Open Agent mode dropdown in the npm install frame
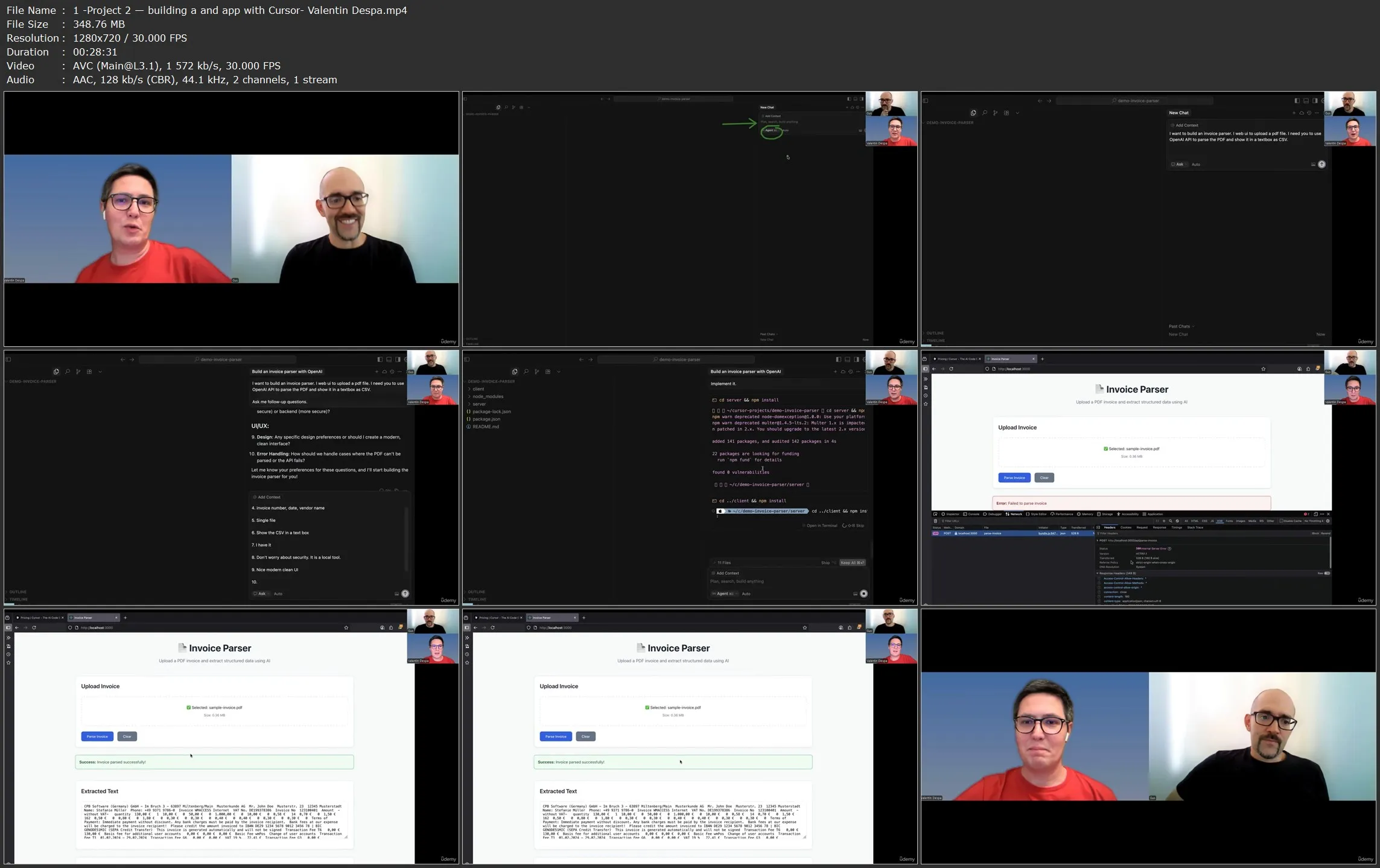The image size is (1380, 868). tap(725, 594)
